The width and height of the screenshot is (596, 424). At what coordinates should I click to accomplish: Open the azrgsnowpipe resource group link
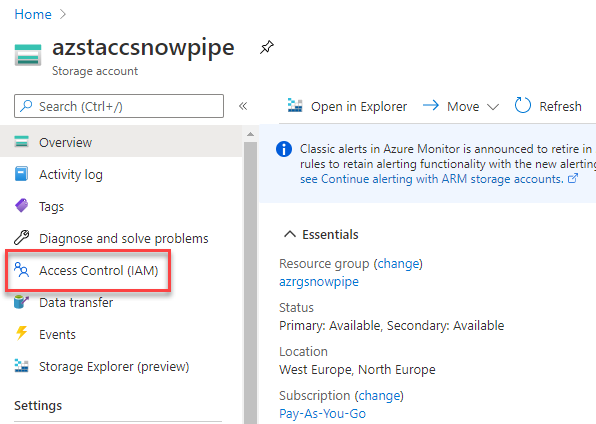(319, 282)
